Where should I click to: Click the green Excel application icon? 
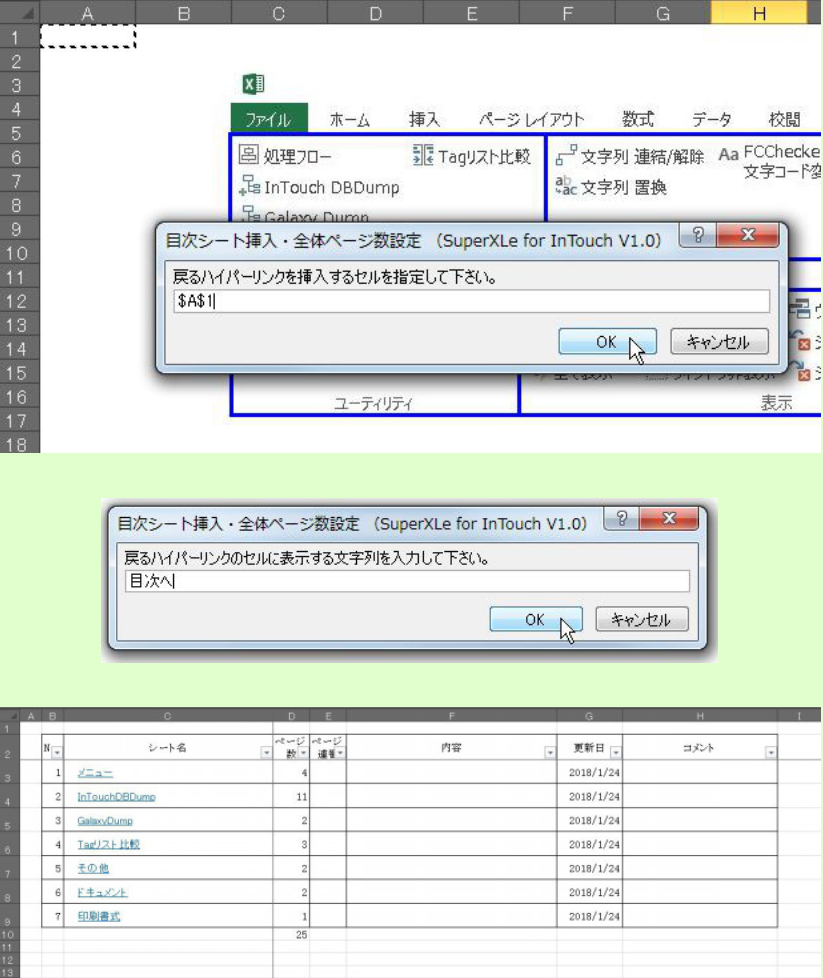click(253, 84)
